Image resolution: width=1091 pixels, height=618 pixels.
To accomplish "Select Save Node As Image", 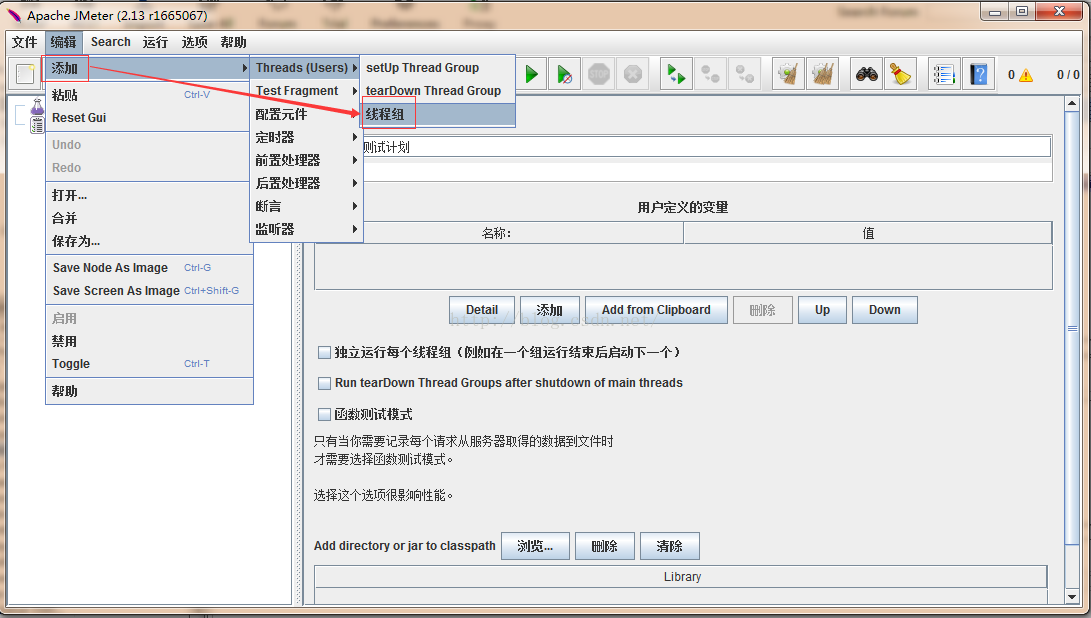I will [149, 268].
